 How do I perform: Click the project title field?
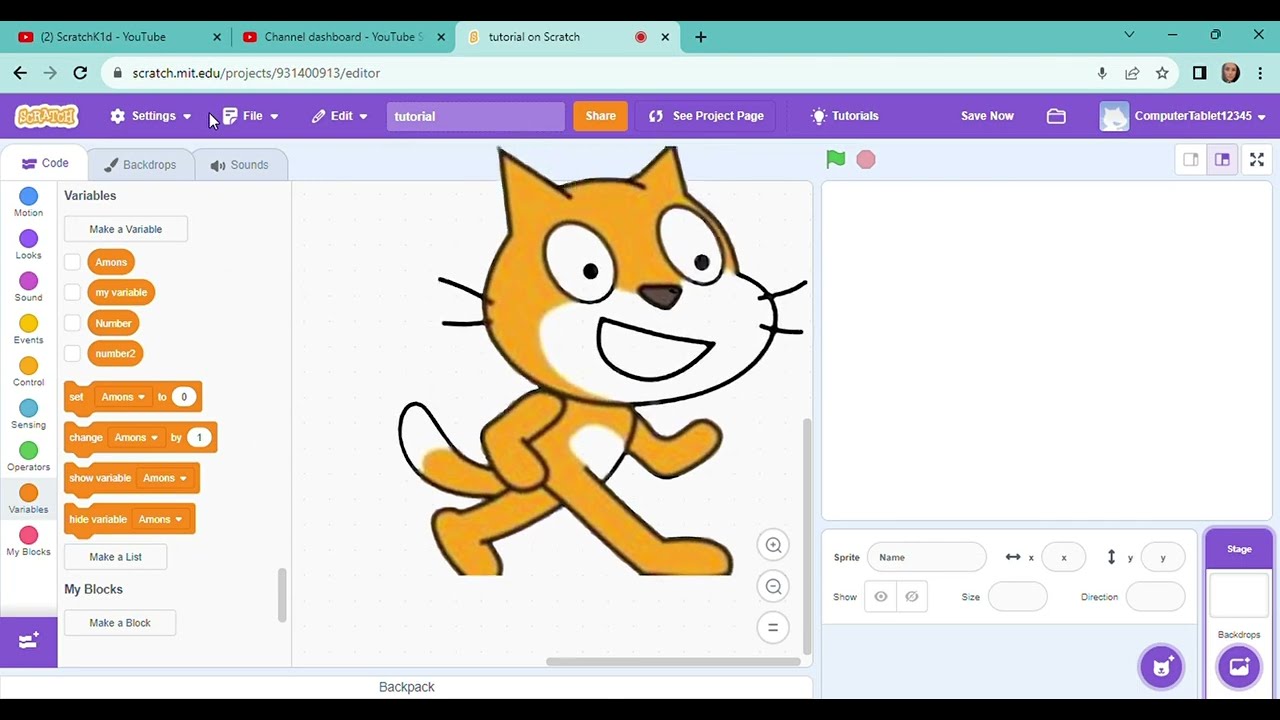click(475, 116)
